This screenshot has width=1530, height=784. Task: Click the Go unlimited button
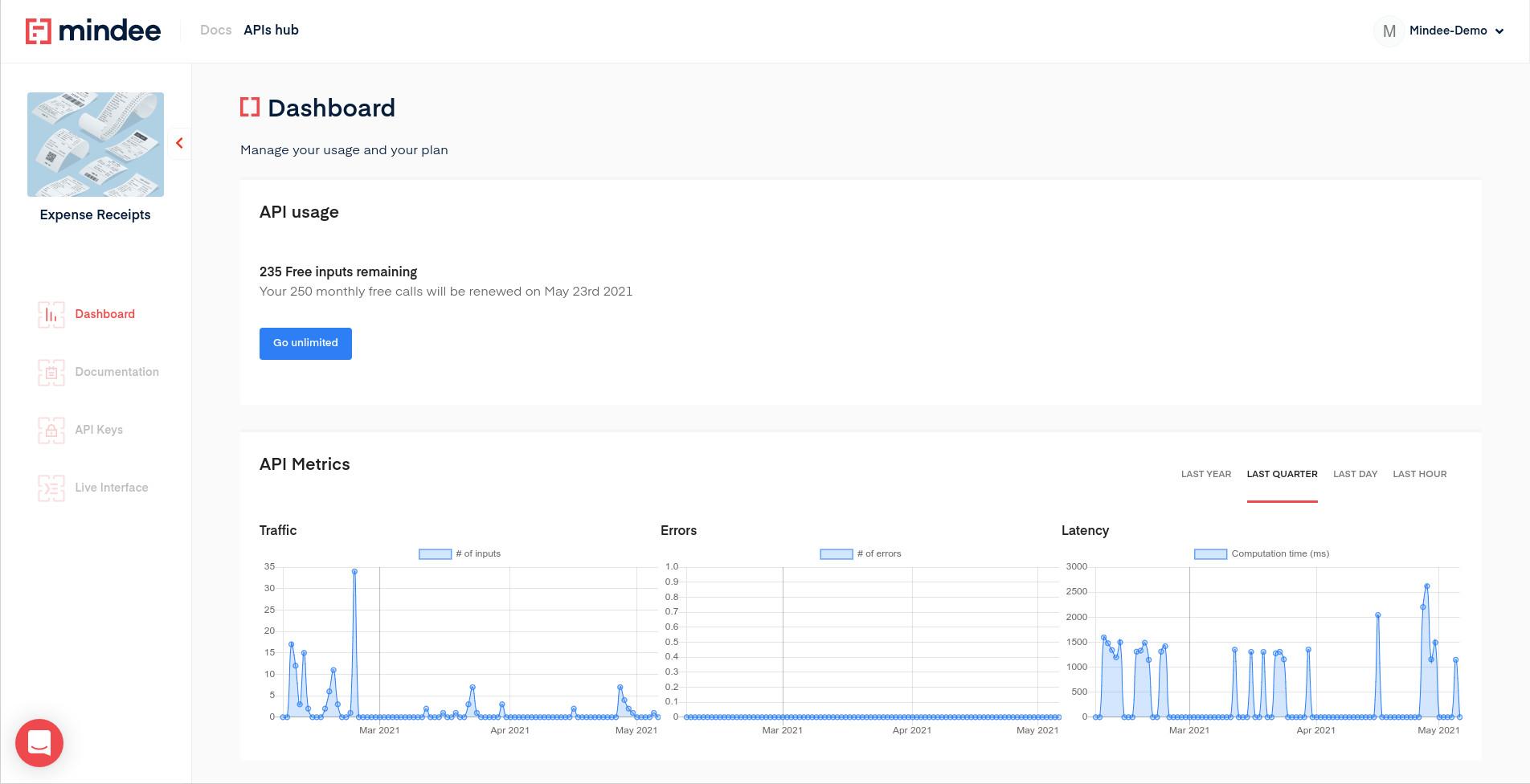tap(305, 343)
